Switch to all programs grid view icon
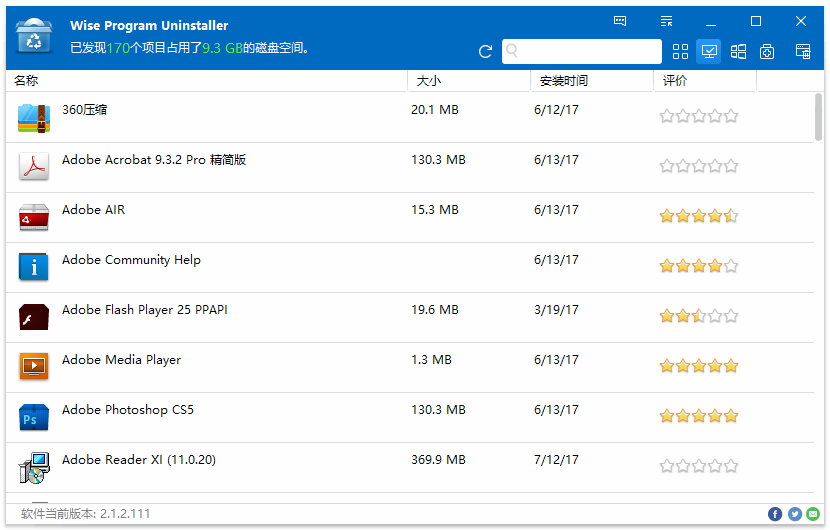This screenshot has width=830, height=530. 681,52
